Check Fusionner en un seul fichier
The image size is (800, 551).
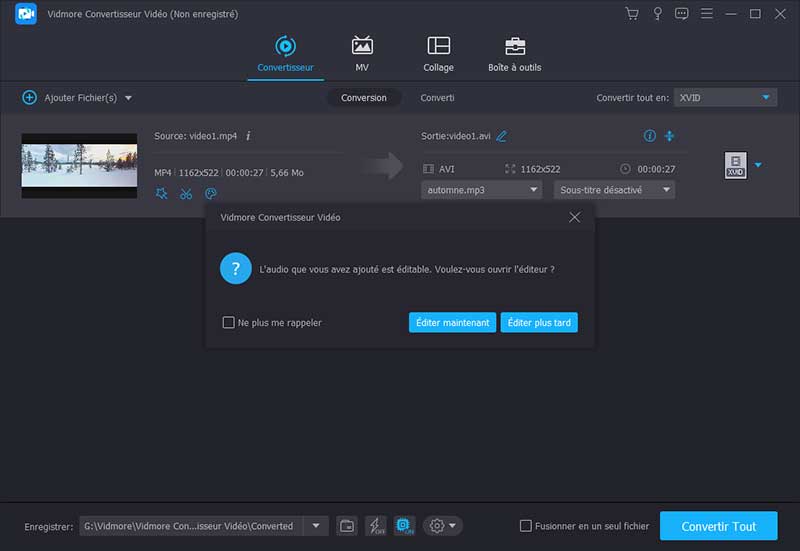pyautogui.click(x=526, y=526)
